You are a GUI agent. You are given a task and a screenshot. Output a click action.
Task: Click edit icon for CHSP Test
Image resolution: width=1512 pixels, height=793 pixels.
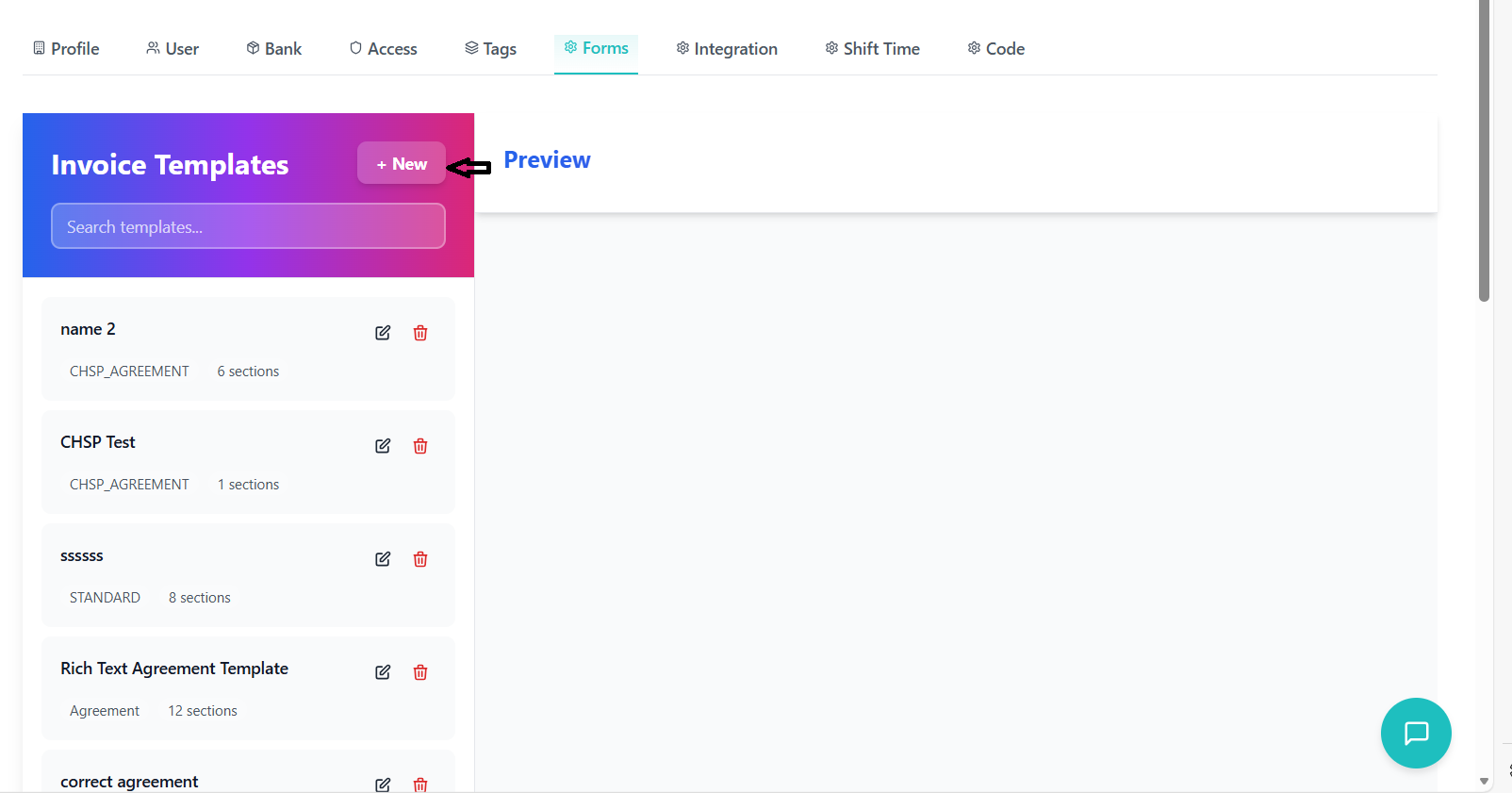point(383,446)
